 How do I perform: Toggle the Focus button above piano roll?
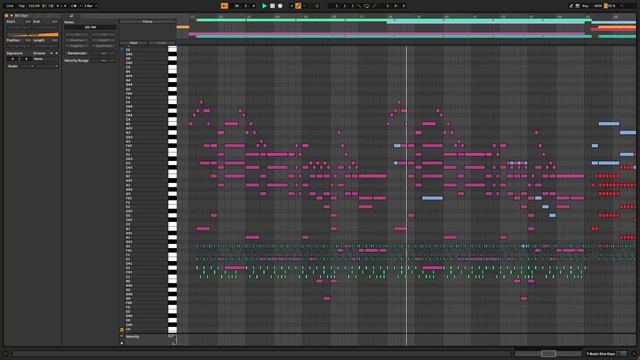pyautogui.click(x=147, y=21)
